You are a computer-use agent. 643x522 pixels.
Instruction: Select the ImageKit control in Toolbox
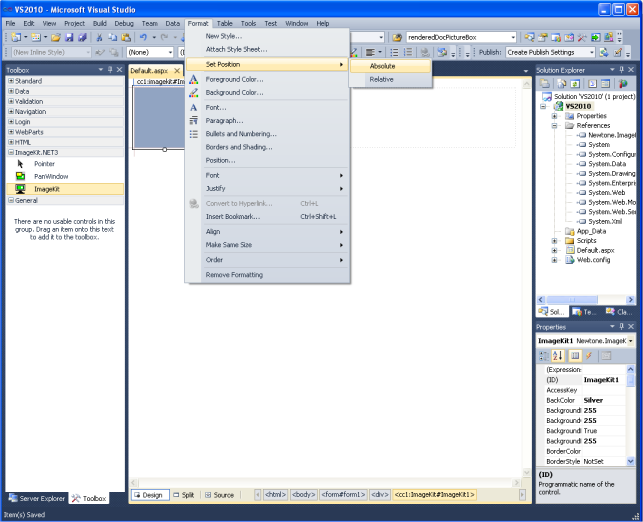point(66,189)
